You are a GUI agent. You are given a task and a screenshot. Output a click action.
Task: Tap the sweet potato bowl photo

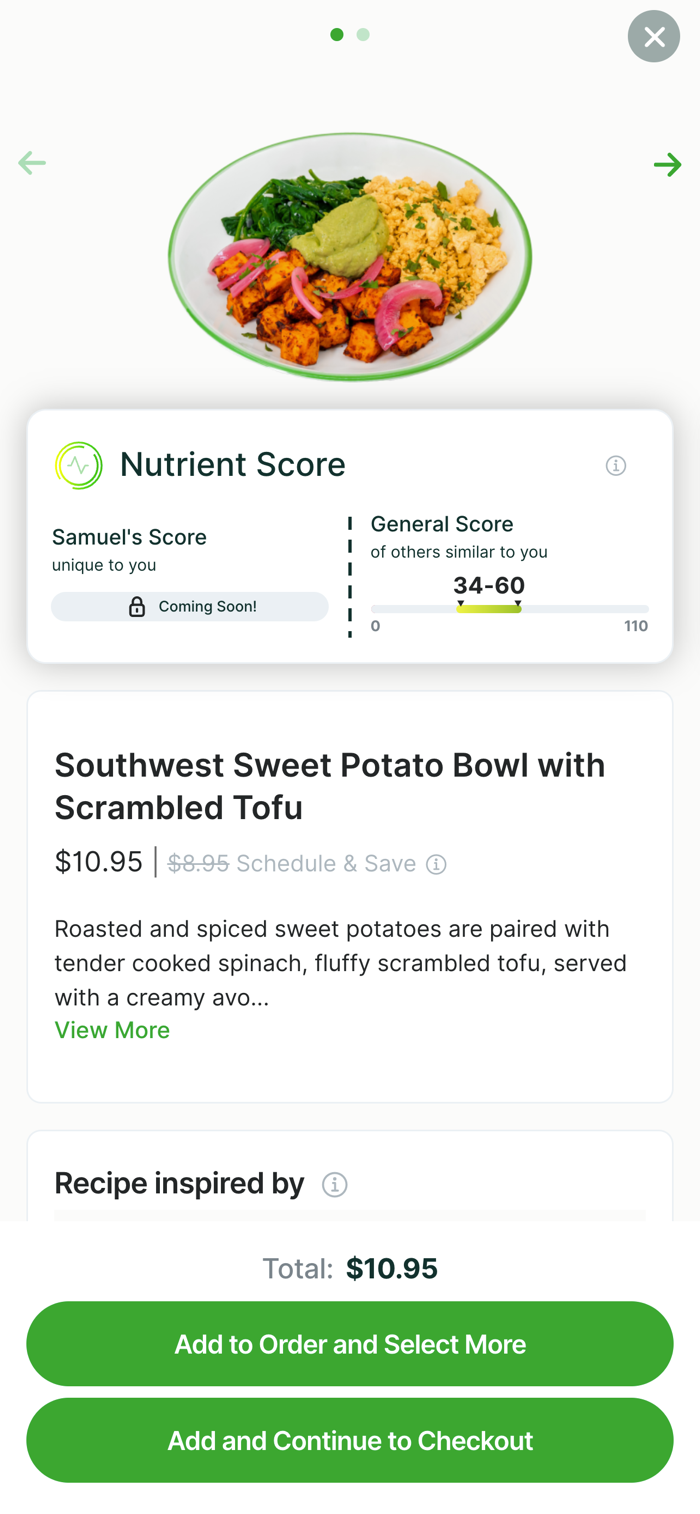click(x=350, y=258)
